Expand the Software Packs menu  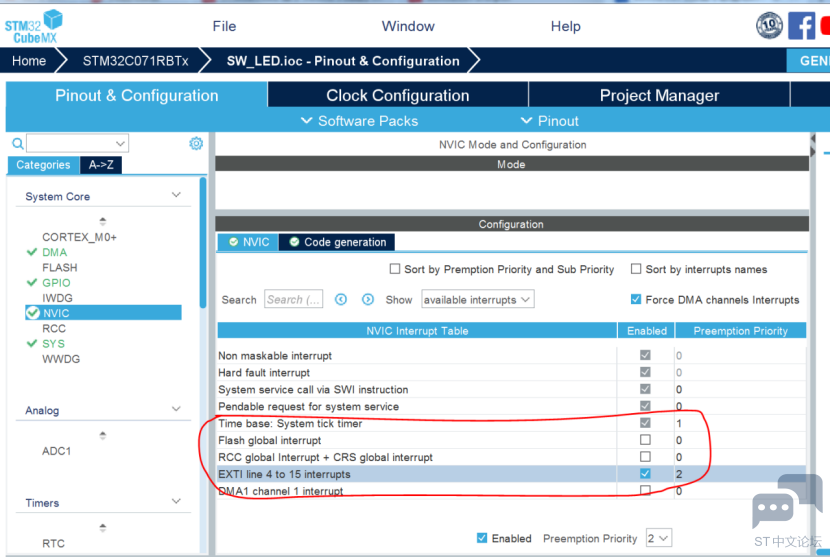point(360,121)
